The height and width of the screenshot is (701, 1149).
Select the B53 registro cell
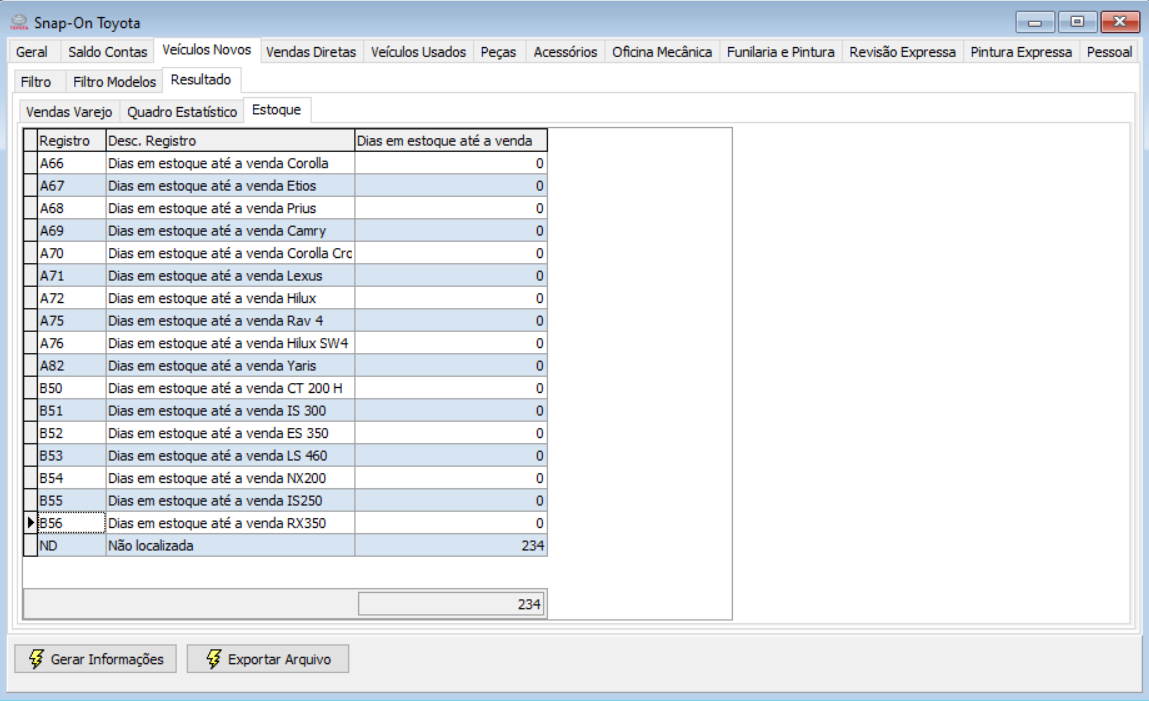coord(71,456)
